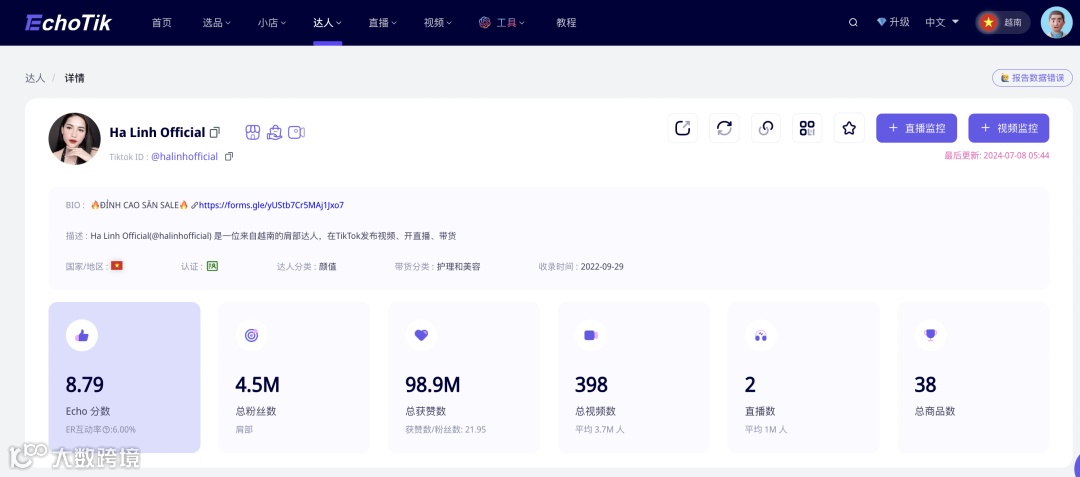Click the EchoTik logo
This screenshot has height=477, width=1080.
[x=68, y=23]
